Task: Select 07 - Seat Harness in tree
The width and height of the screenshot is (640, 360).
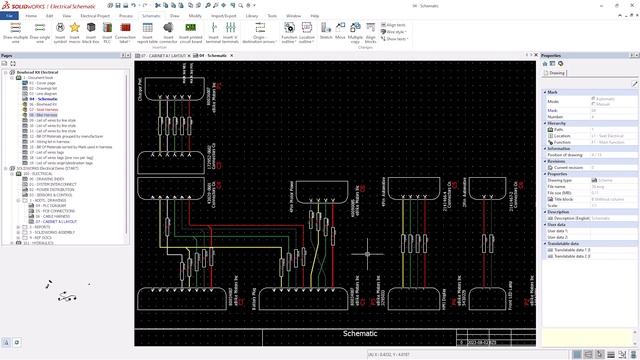Action: tap(43, 109)
